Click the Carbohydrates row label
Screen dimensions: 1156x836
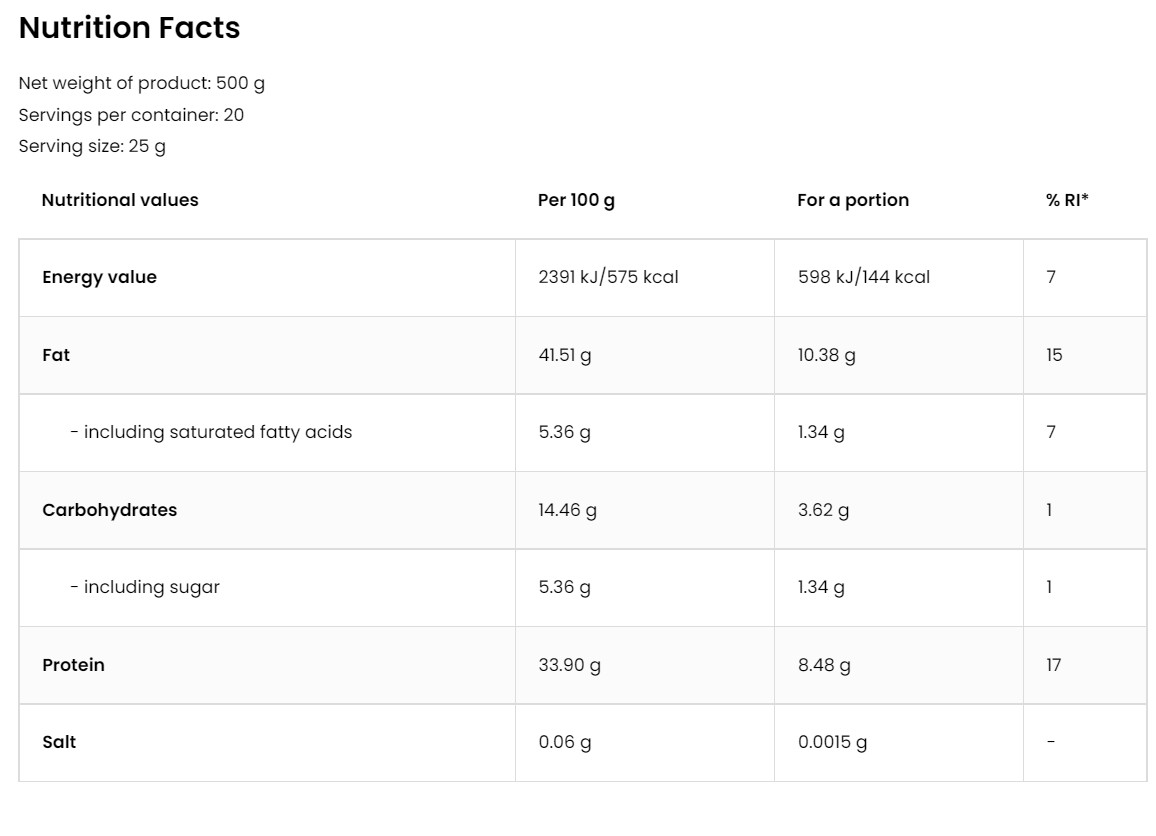(x=109, y=510)
